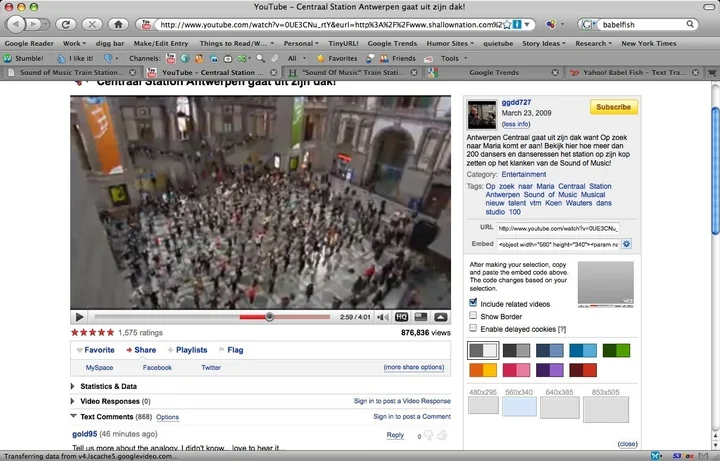Viewport: 720px width, 461px height.
Task: Share video via Facebook link
Action: (x=157, y=367)
